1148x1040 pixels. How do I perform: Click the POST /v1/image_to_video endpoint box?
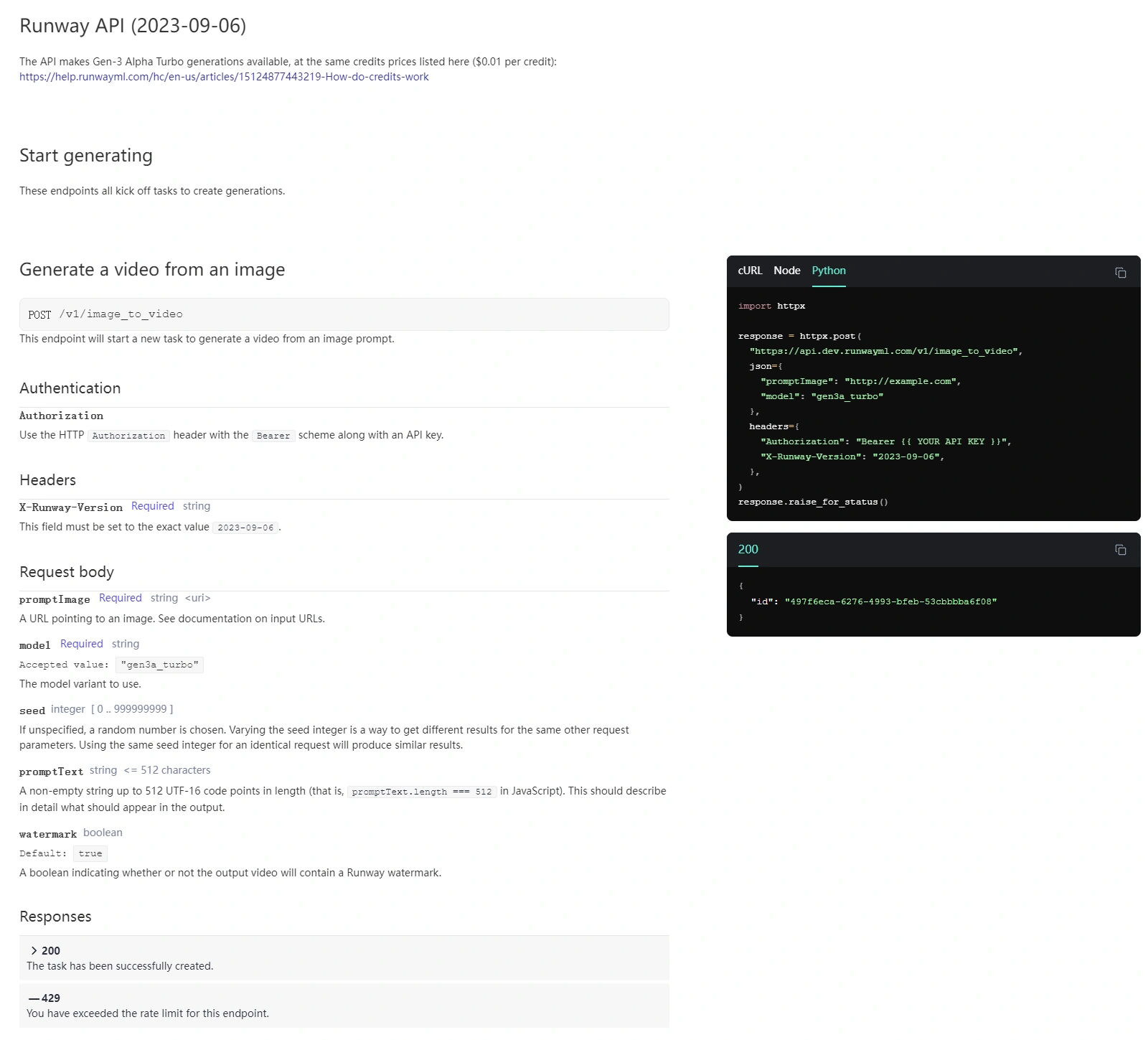(x=344, y=314)
